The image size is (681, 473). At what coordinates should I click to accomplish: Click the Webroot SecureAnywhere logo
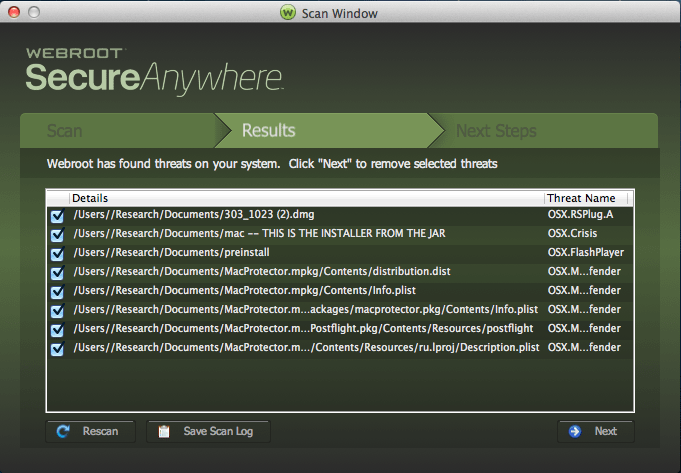pos(155,72)
